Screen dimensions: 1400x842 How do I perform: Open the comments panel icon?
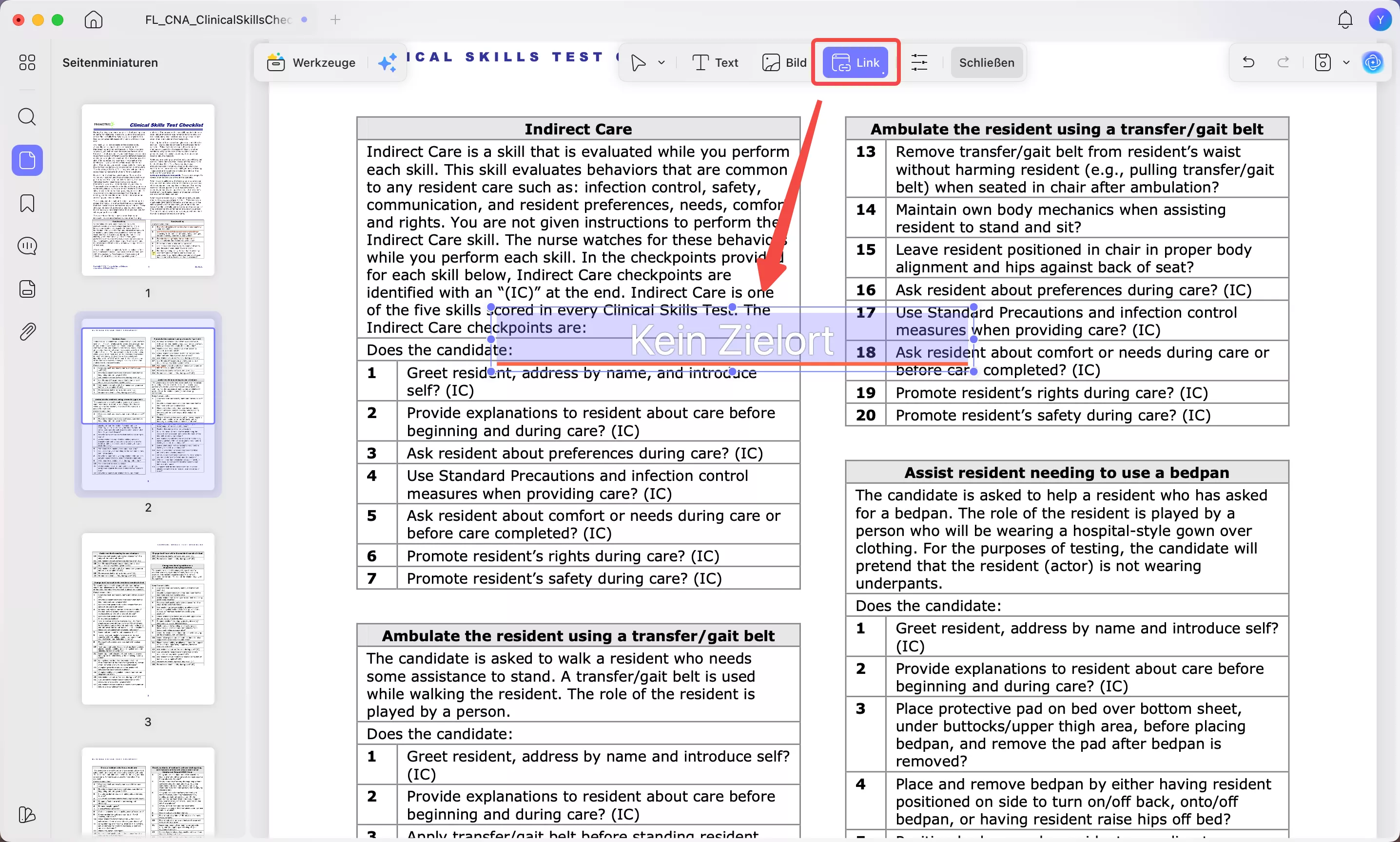27,246
